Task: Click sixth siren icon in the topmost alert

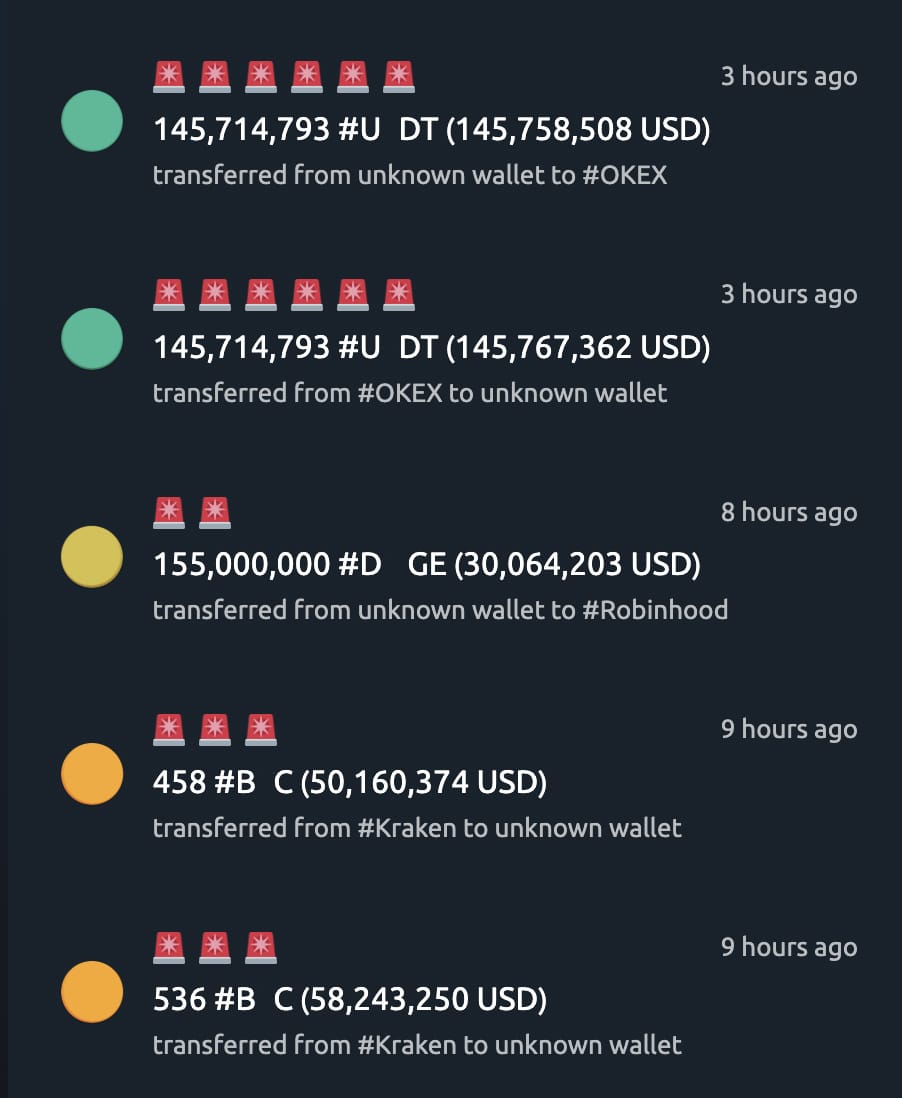Action: click(399, 77)
